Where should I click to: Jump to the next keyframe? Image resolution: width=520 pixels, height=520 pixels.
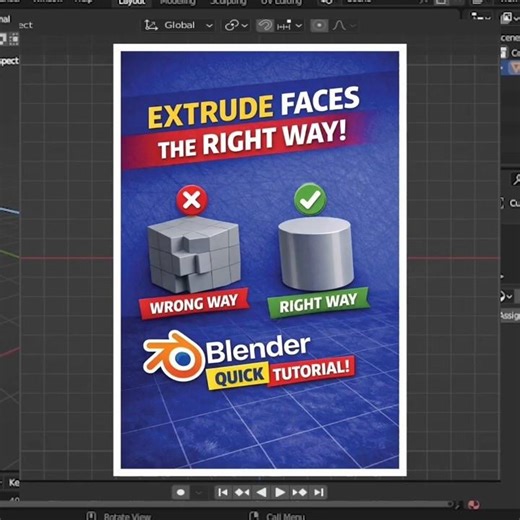pos(299,492)
